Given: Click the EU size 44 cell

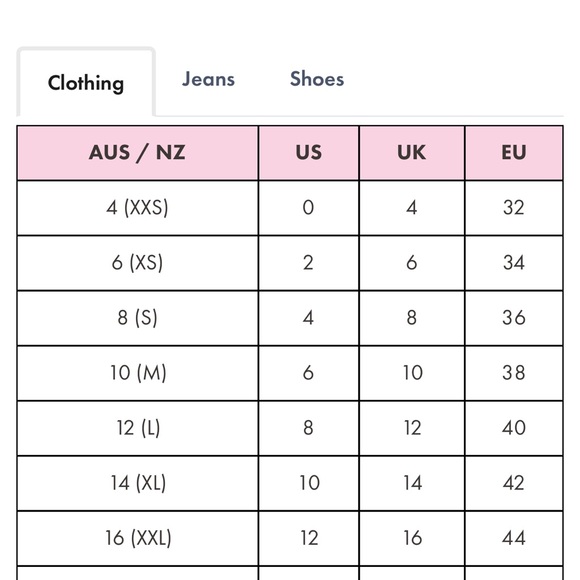Looking at the screenshot, I should [x=514, y=538].
